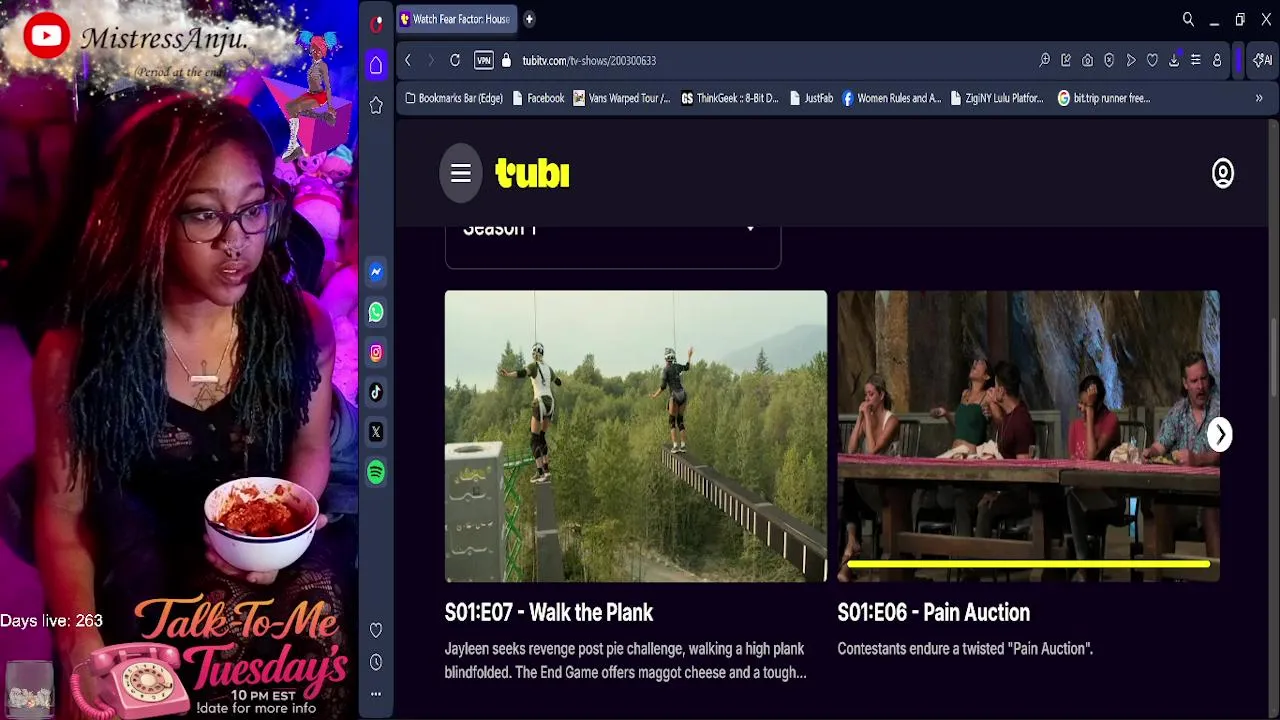Open the Tubi hamburger menu
The width and height of the screenshot is (1280, 720).
coord(461,174)
